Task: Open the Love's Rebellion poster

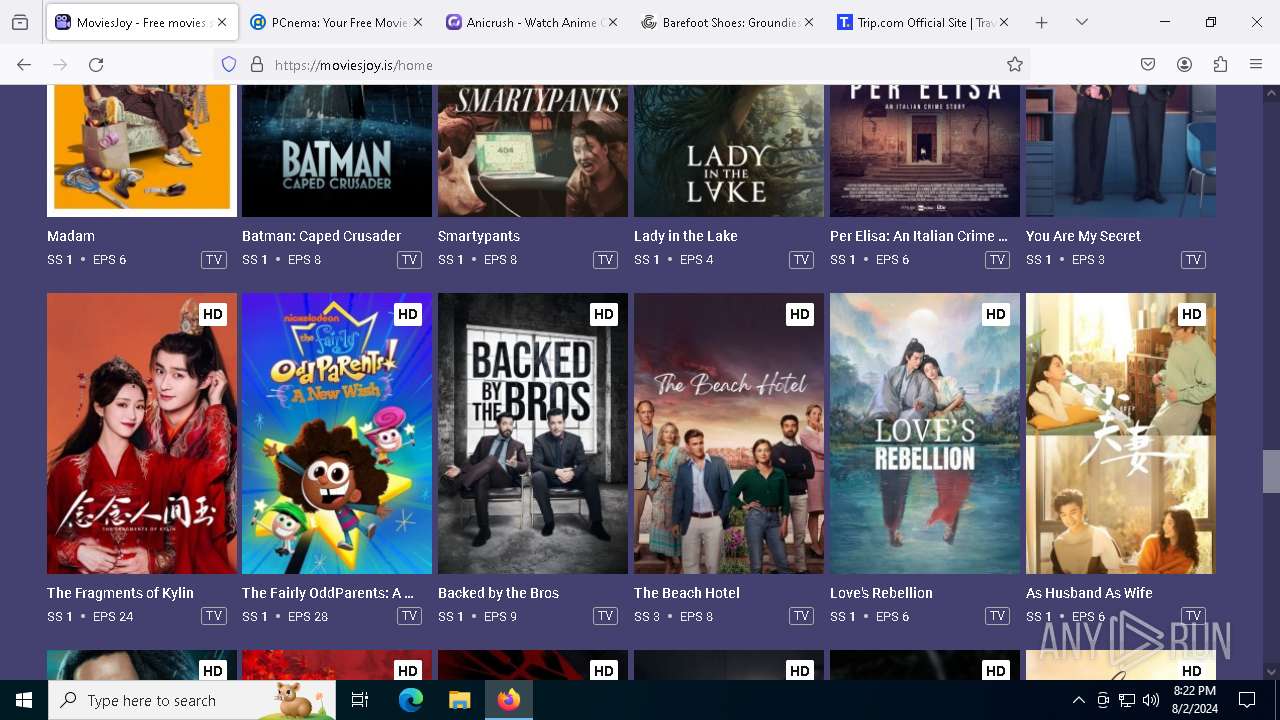Action: 925,433
